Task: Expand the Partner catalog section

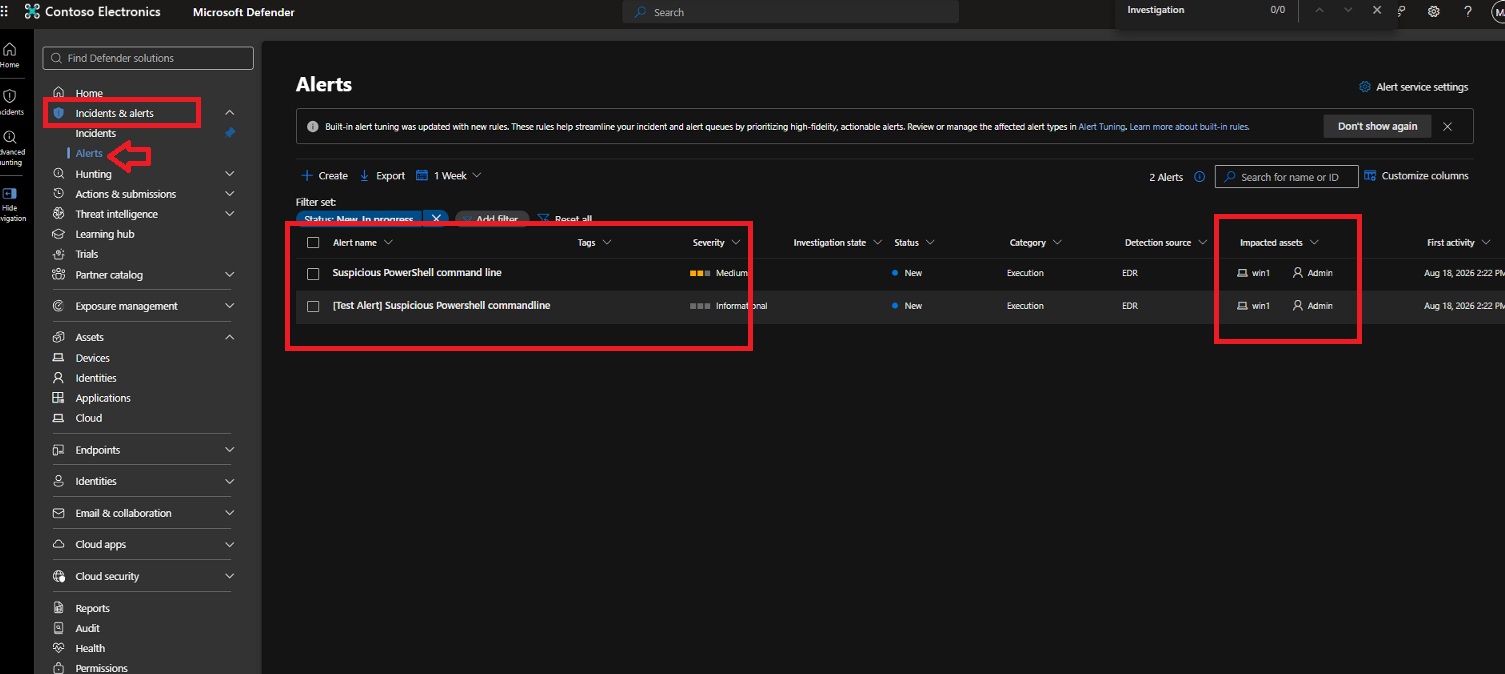Action: (x=230, y=275)
